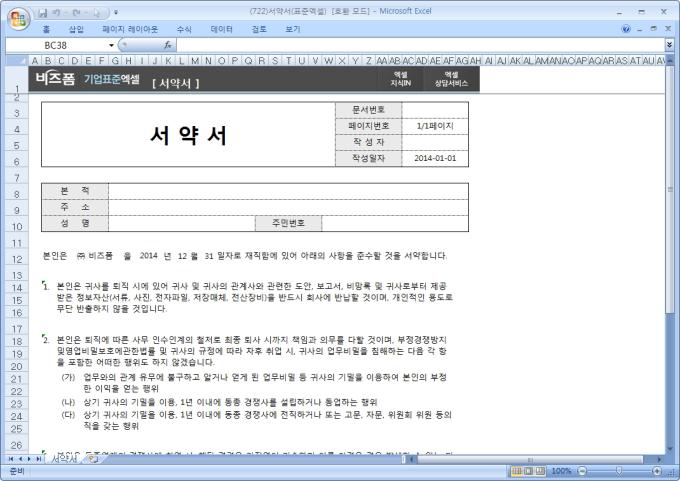Click the 비즈폼 logo in the banner

tap(56, 79)
